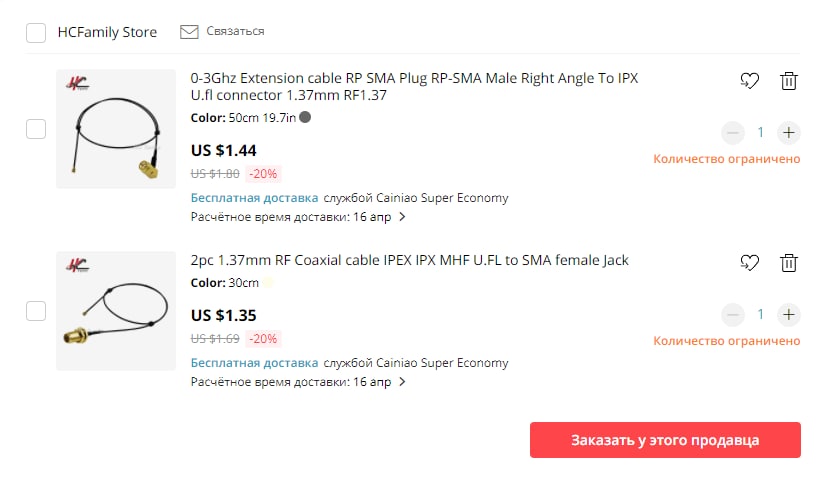Click the gray color swatch next to 50cm
Image resolution: width=824 pixels, height=477 pixels.
[x=305, y=117]
